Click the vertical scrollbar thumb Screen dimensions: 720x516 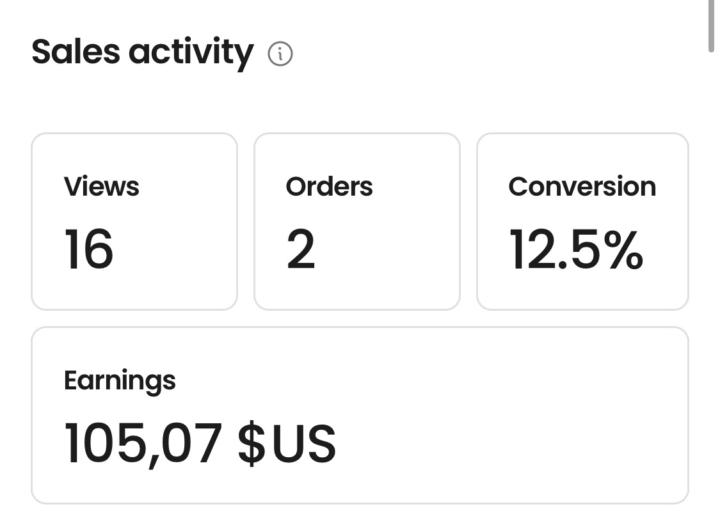point(712,25)
